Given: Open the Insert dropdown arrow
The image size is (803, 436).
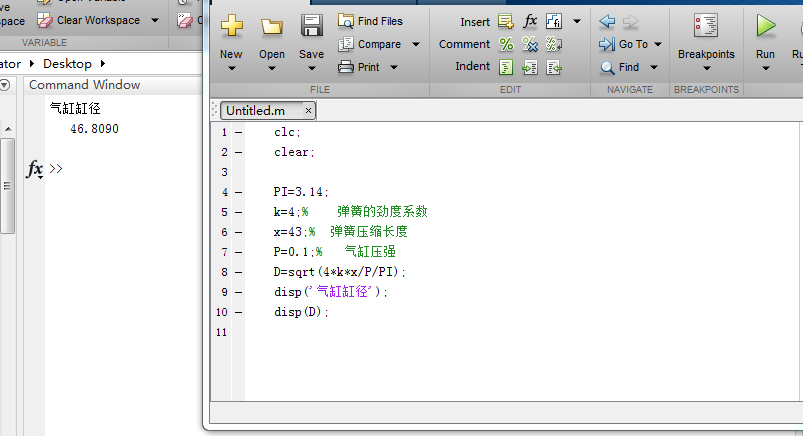Looking at the screenshot, I should [577, 22].
